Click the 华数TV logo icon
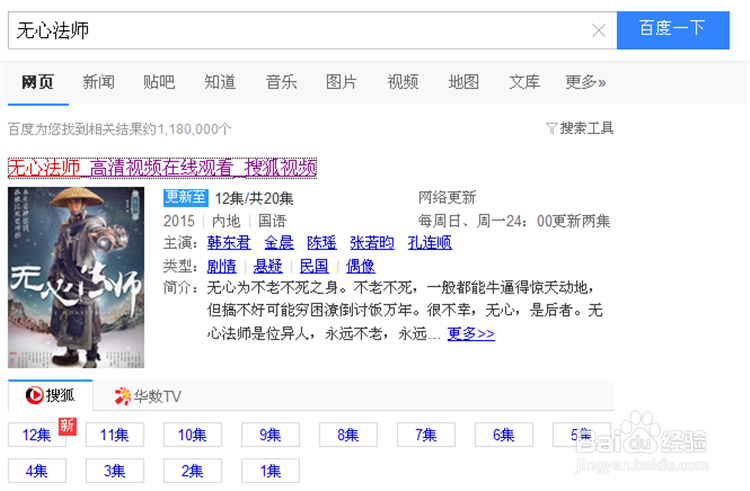 (122, 396)
